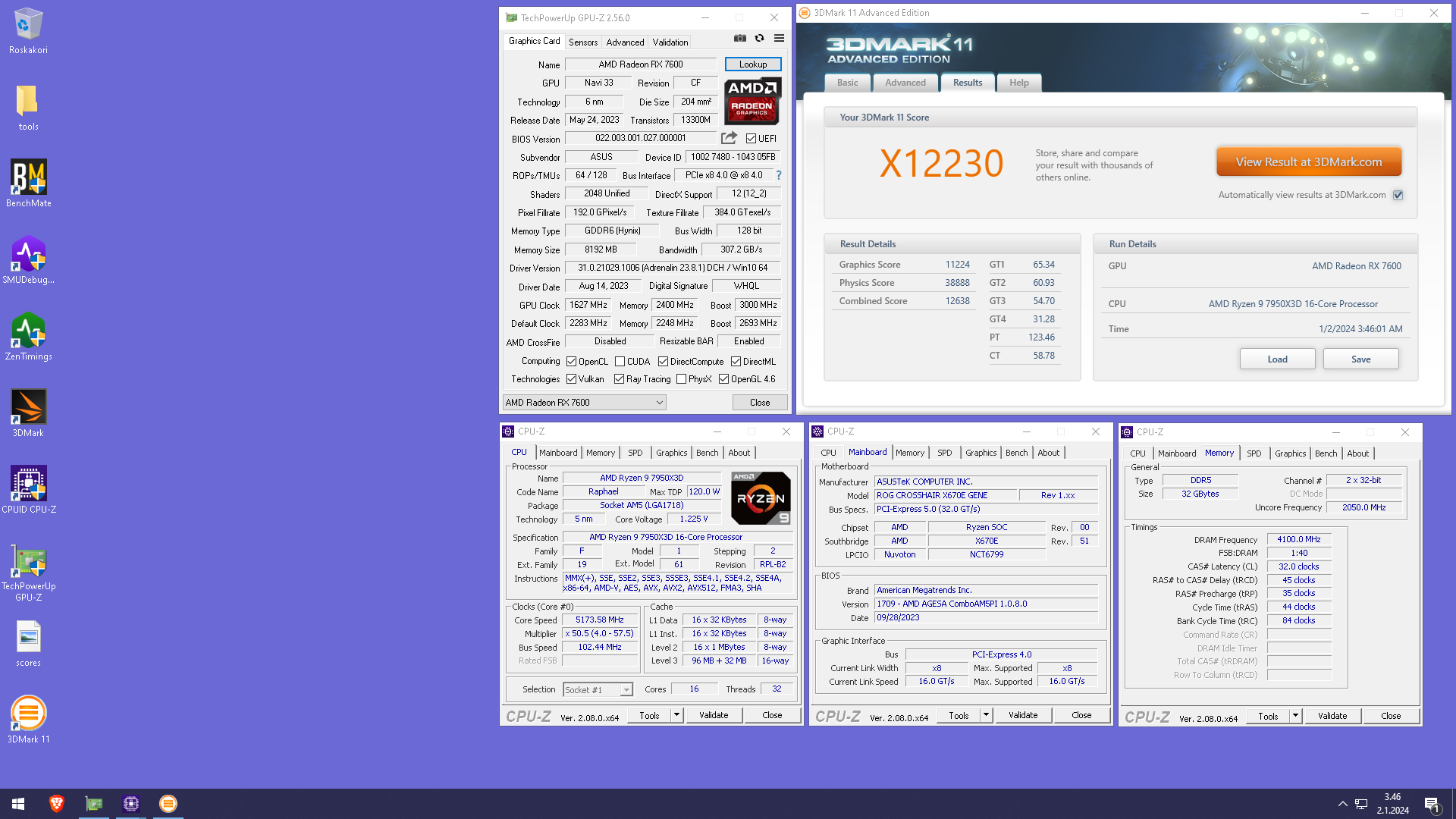Toggle Vulkan checkbox
The image size is (1456, 819).
click(x=571, y=379)
